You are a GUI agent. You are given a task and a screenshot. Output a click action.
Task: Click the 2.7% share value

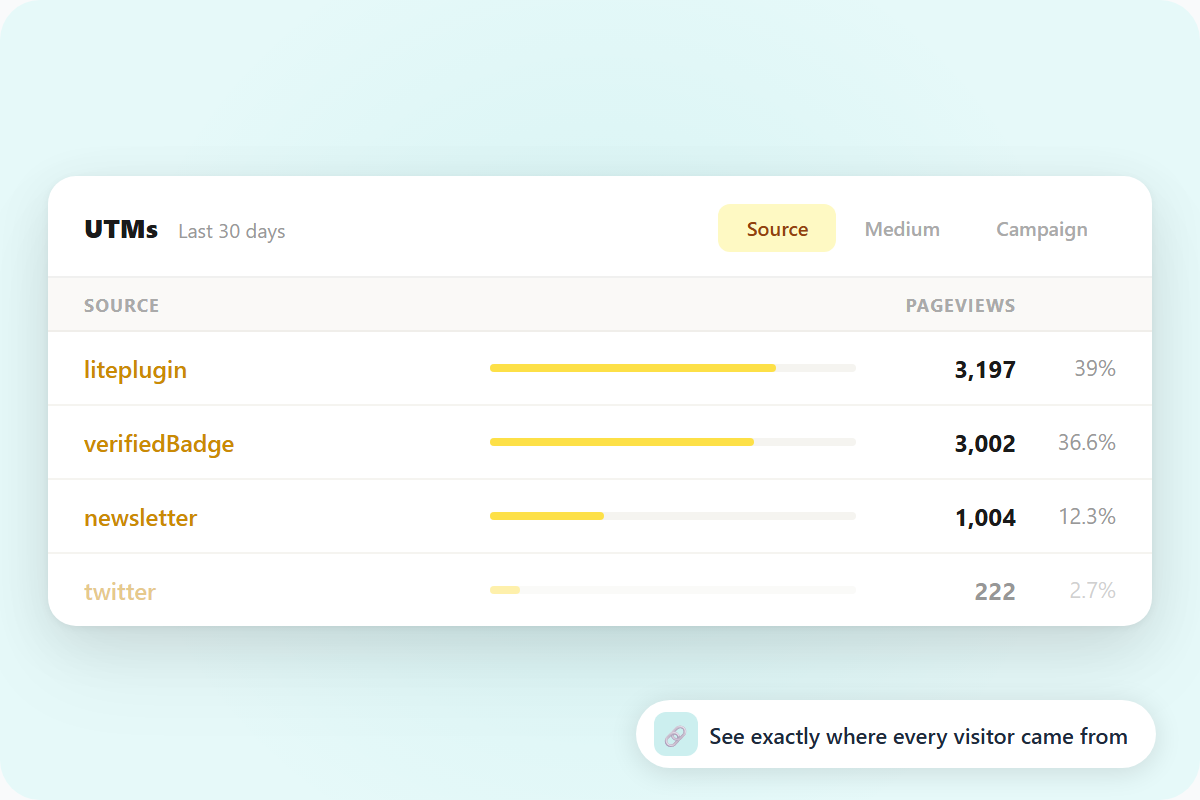(1092, 590)
